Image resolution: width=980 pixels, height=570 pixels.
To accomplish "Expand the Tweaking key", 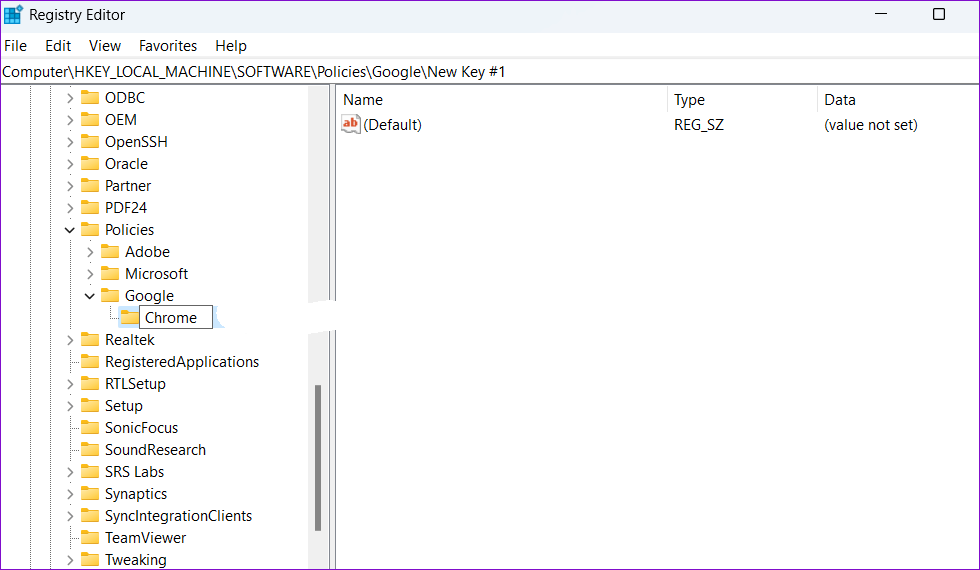I will pyautogui.click(x=70, y=560).
